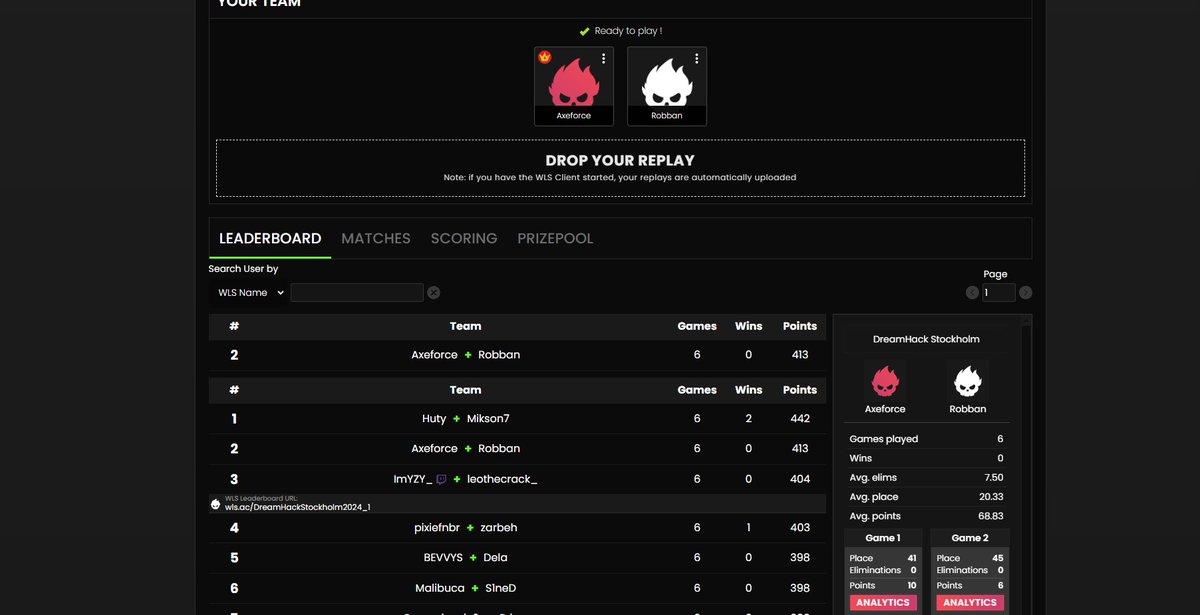Click the Games played 6 stat row
1200x615 pixels.
(926, 439)
